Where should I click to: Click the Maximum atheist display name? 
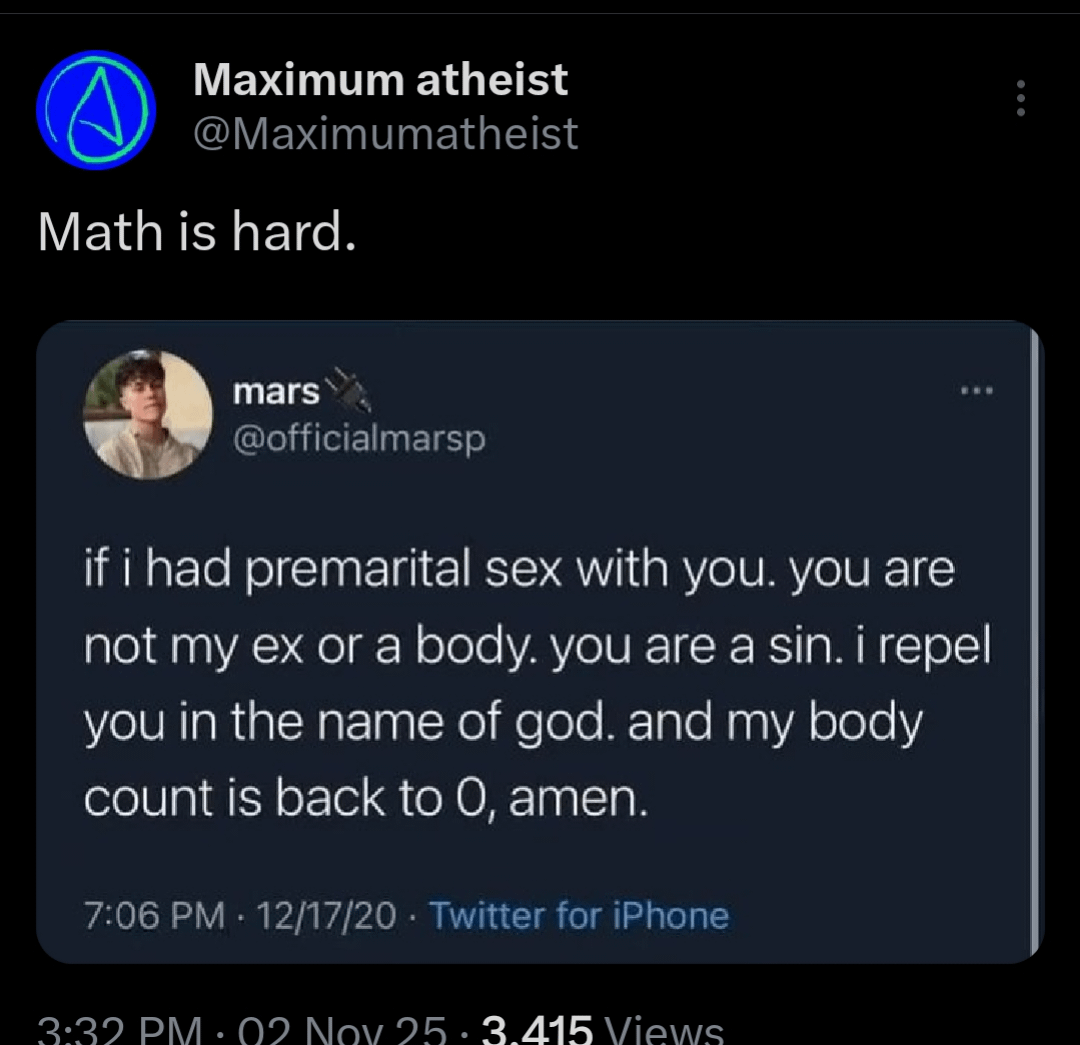click(380, 79)
